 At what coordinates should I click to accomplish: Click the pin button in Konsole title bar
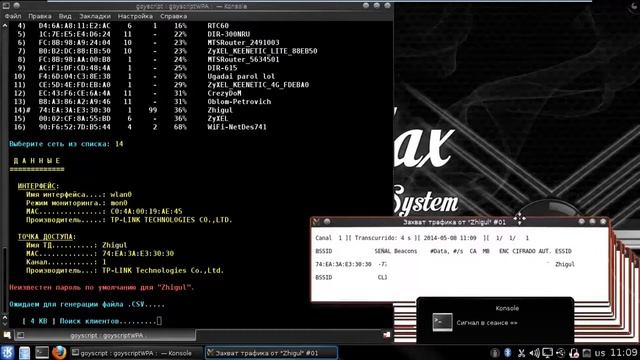[17, 6]
